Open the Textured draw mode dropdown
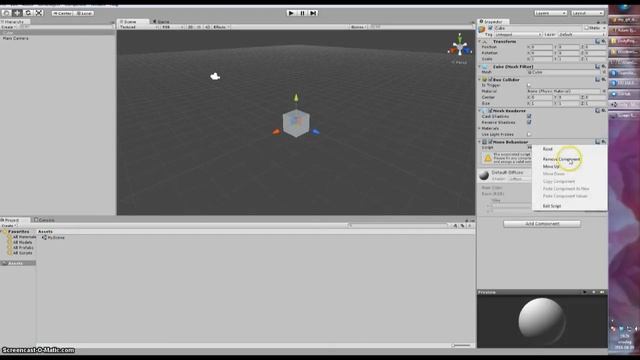Screen dimensions: 640x360 point(139,27)
